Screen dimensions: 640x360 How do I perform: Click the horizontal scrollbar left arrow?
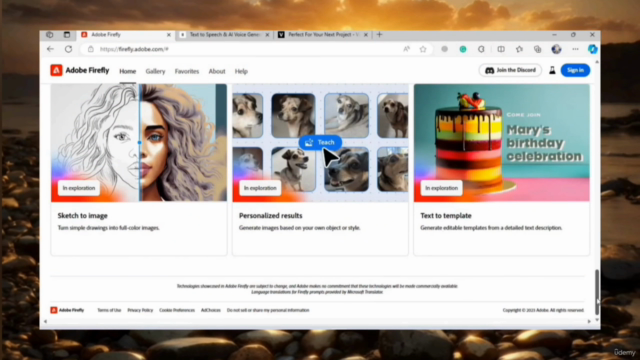45,322
